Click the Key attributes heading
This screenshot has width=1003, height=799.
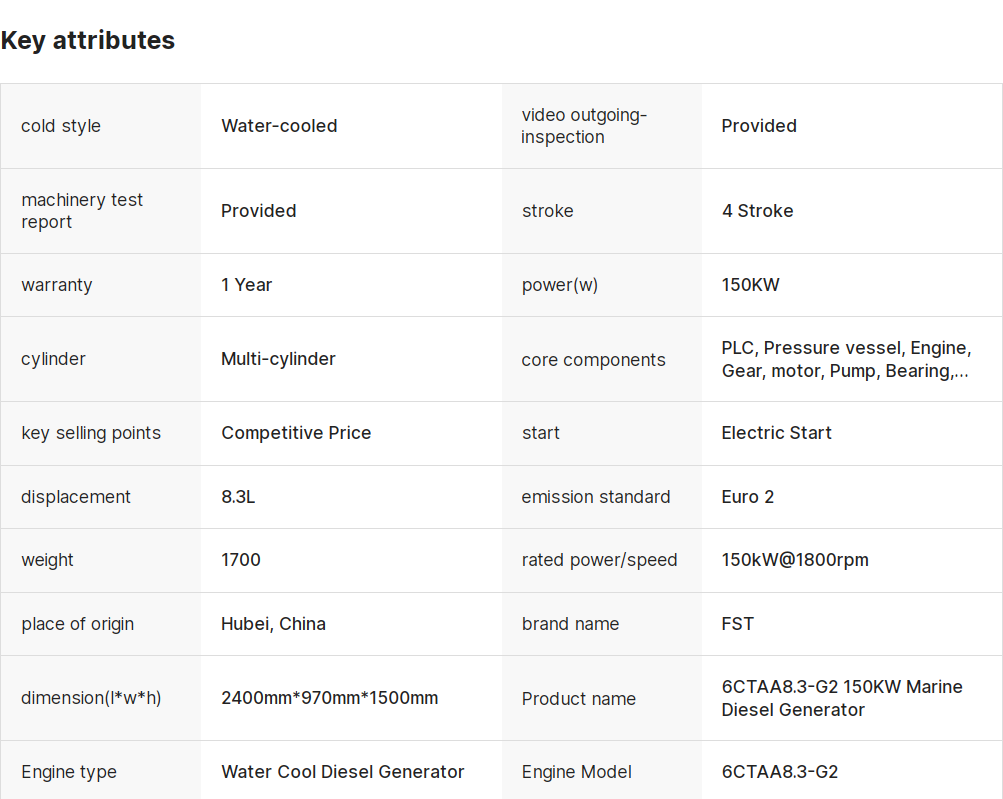point(88,40)
